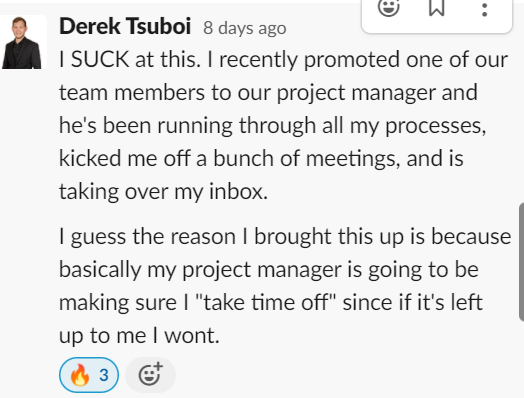Click the word processes in the message
Image resolution: width=524 pixels, height=398 pixels.
pos(435,127)
